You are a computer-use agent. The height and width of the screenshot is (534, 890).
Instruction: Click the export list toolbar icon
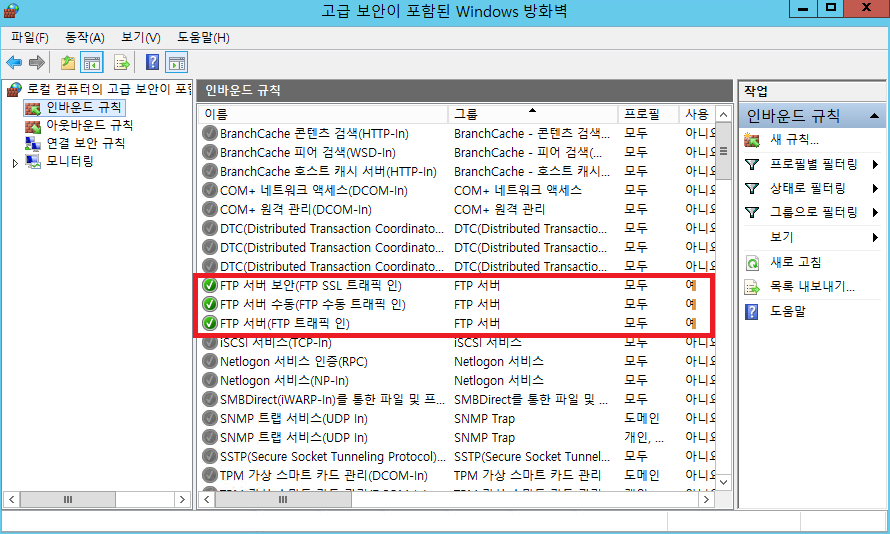(121, 62)
